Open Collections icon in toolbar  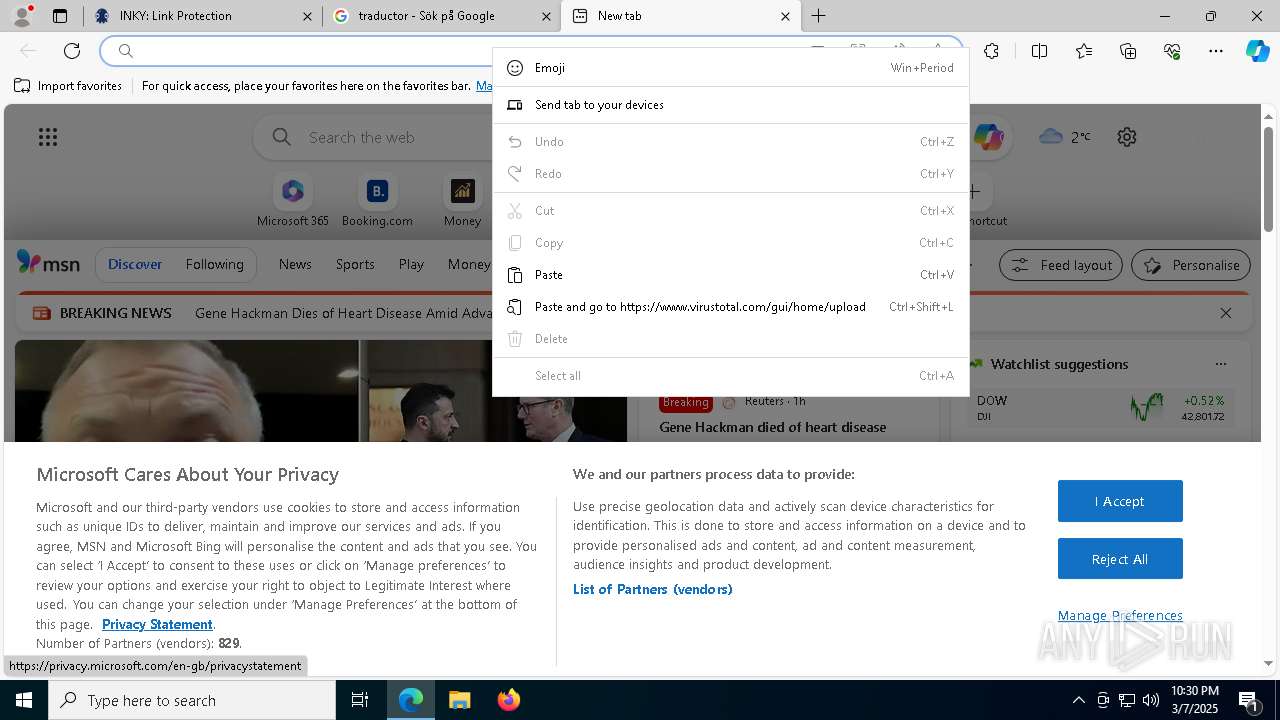pos(1128,51)
